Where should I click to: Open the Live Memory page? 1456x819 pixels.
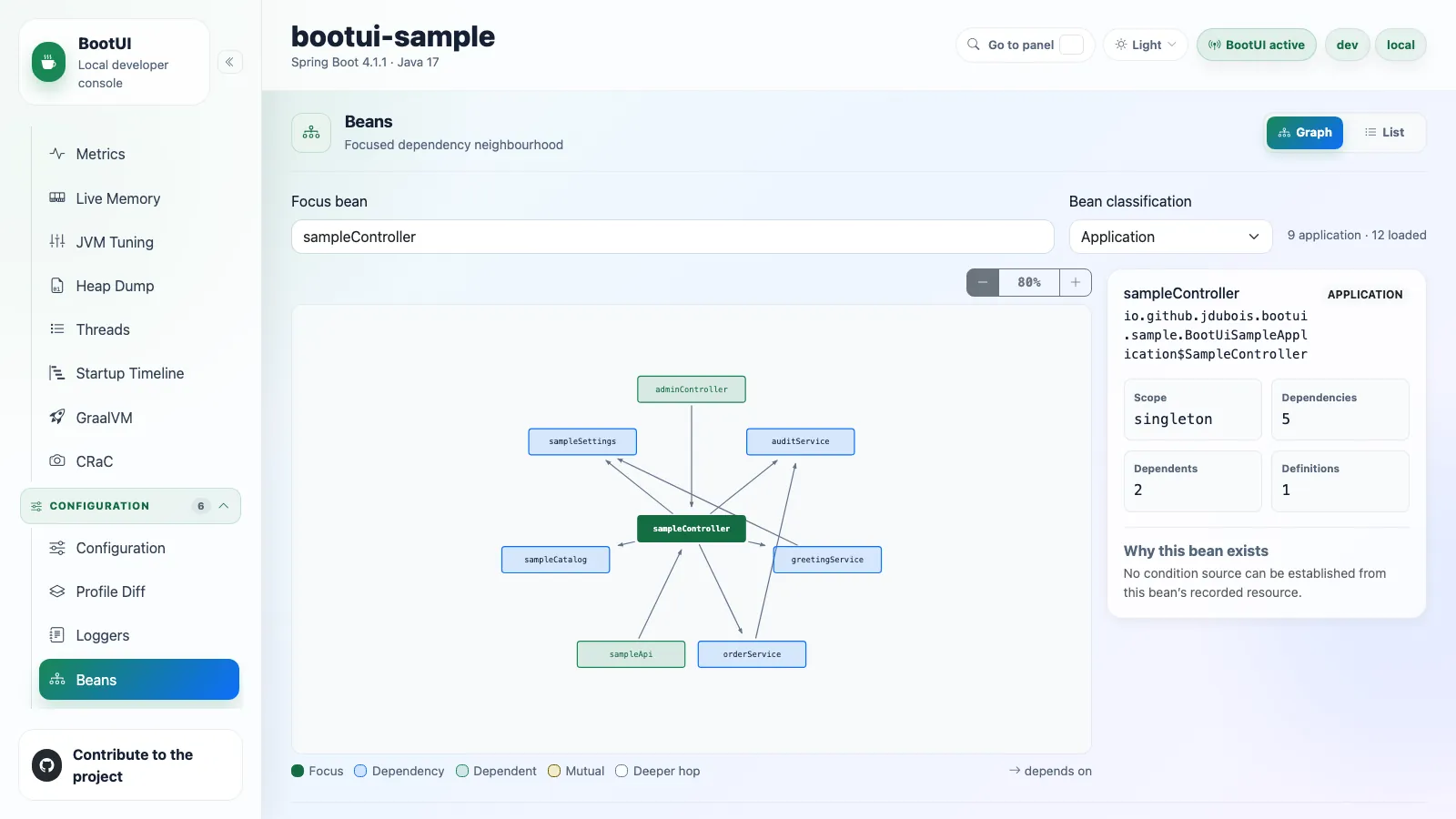tap(139, 198)
